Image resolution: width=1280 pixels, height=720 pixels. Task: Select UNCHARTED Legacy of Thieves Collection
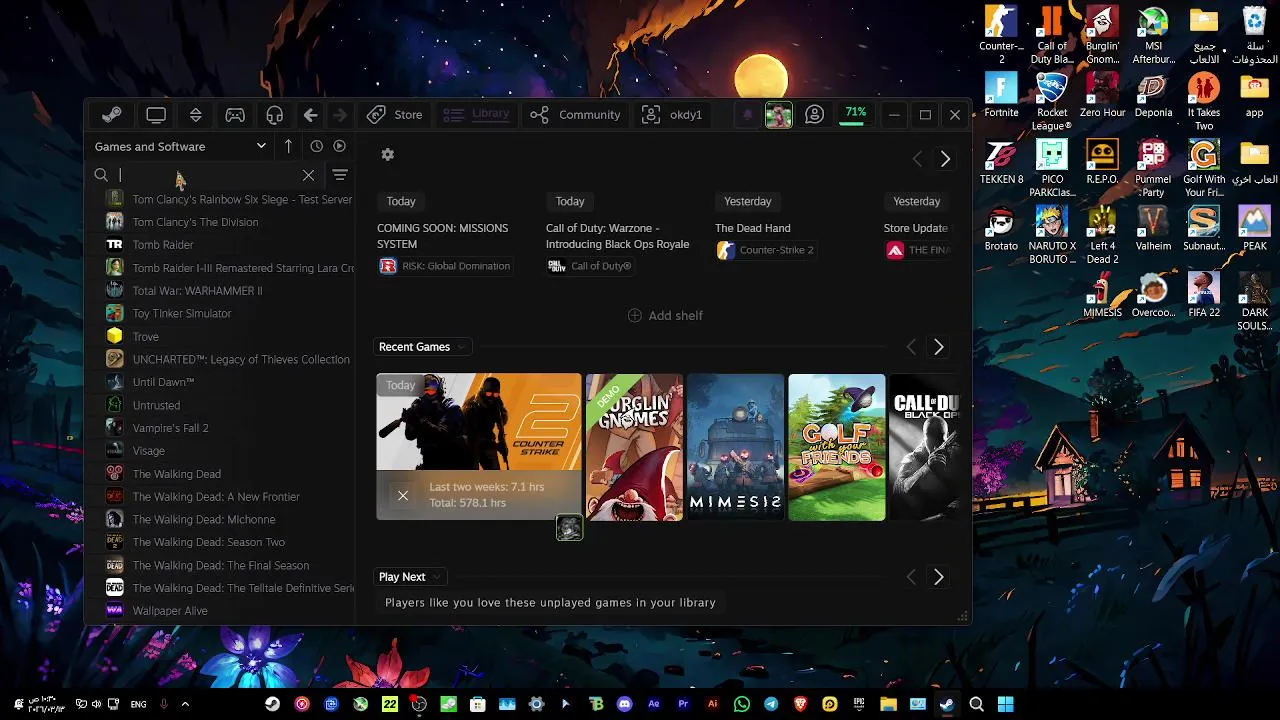coord(241,359)
